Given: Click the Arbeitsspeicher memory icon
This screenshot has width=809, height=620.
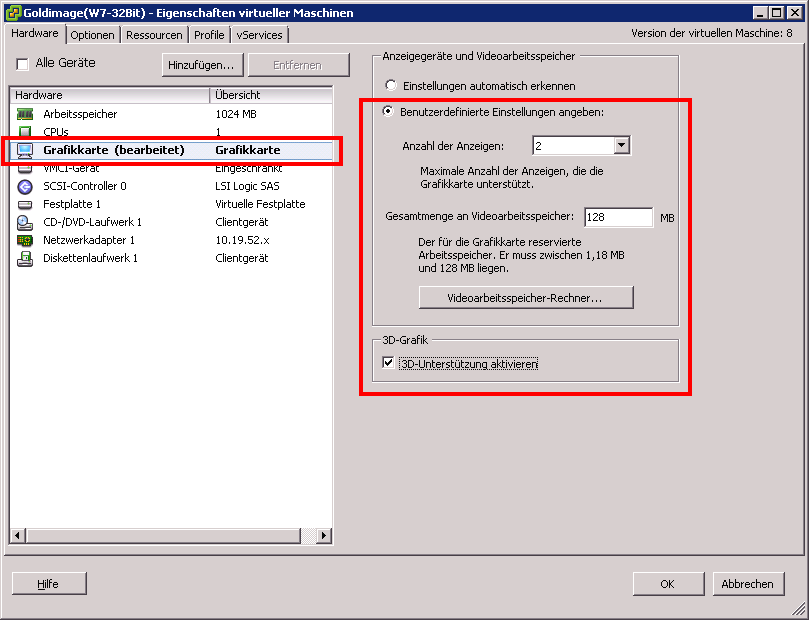Looking at the screenshot, I should (x=25, y=114).
